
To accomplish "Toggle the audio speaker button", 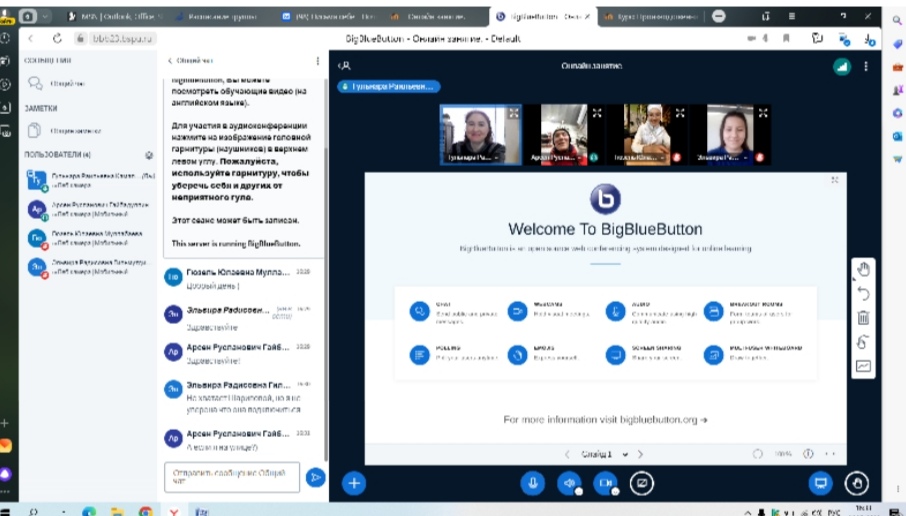I will (x=568, y=482).
